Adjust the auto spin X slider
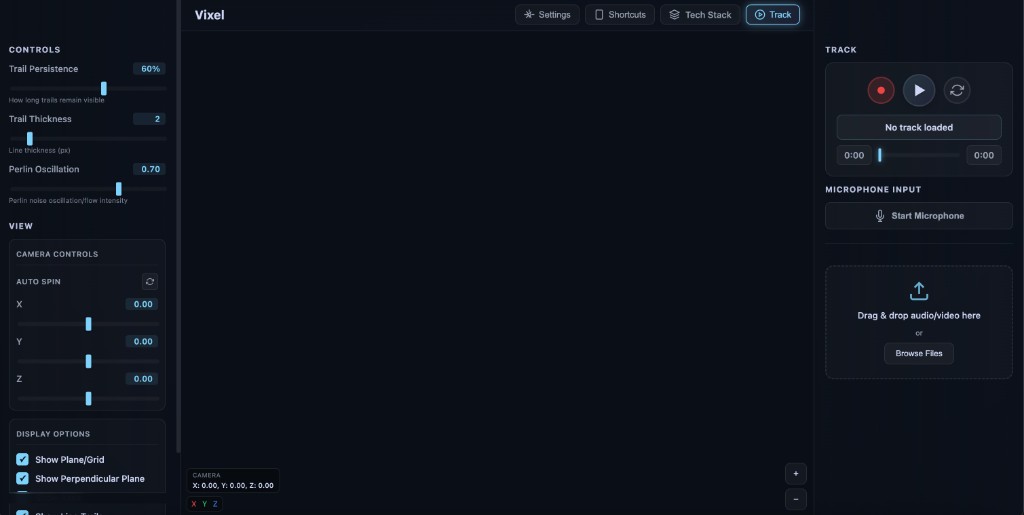The width and height of the screenshot is (1024, 515). tap(88, 324)
